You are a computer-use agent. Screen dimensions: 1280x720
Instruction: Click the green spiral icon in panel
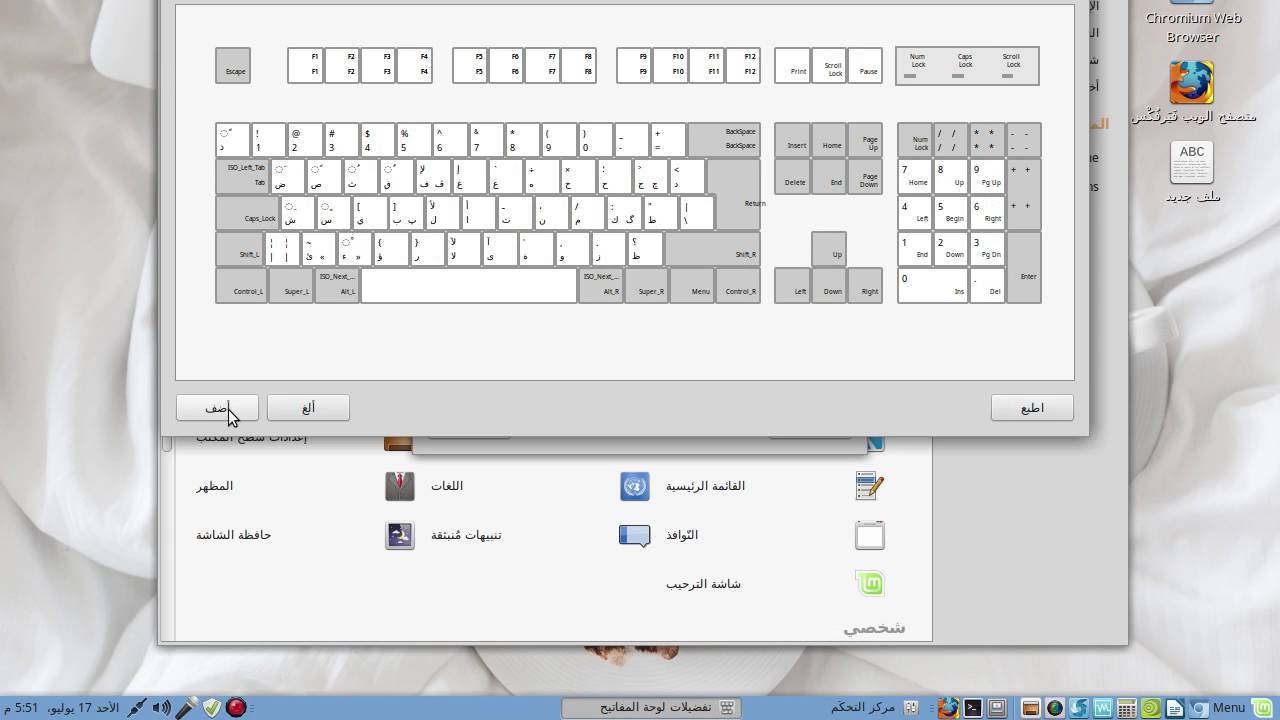pyautogui.click(x=1151, y=708)
